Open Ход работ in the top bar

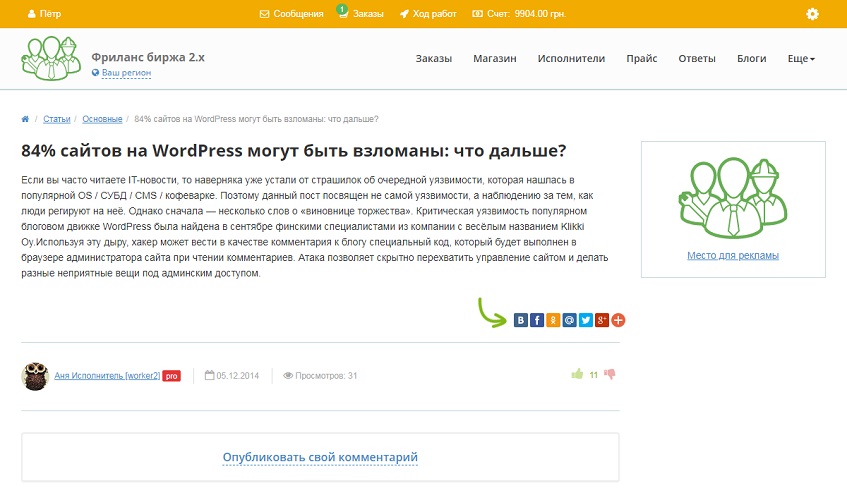point(428,14)
